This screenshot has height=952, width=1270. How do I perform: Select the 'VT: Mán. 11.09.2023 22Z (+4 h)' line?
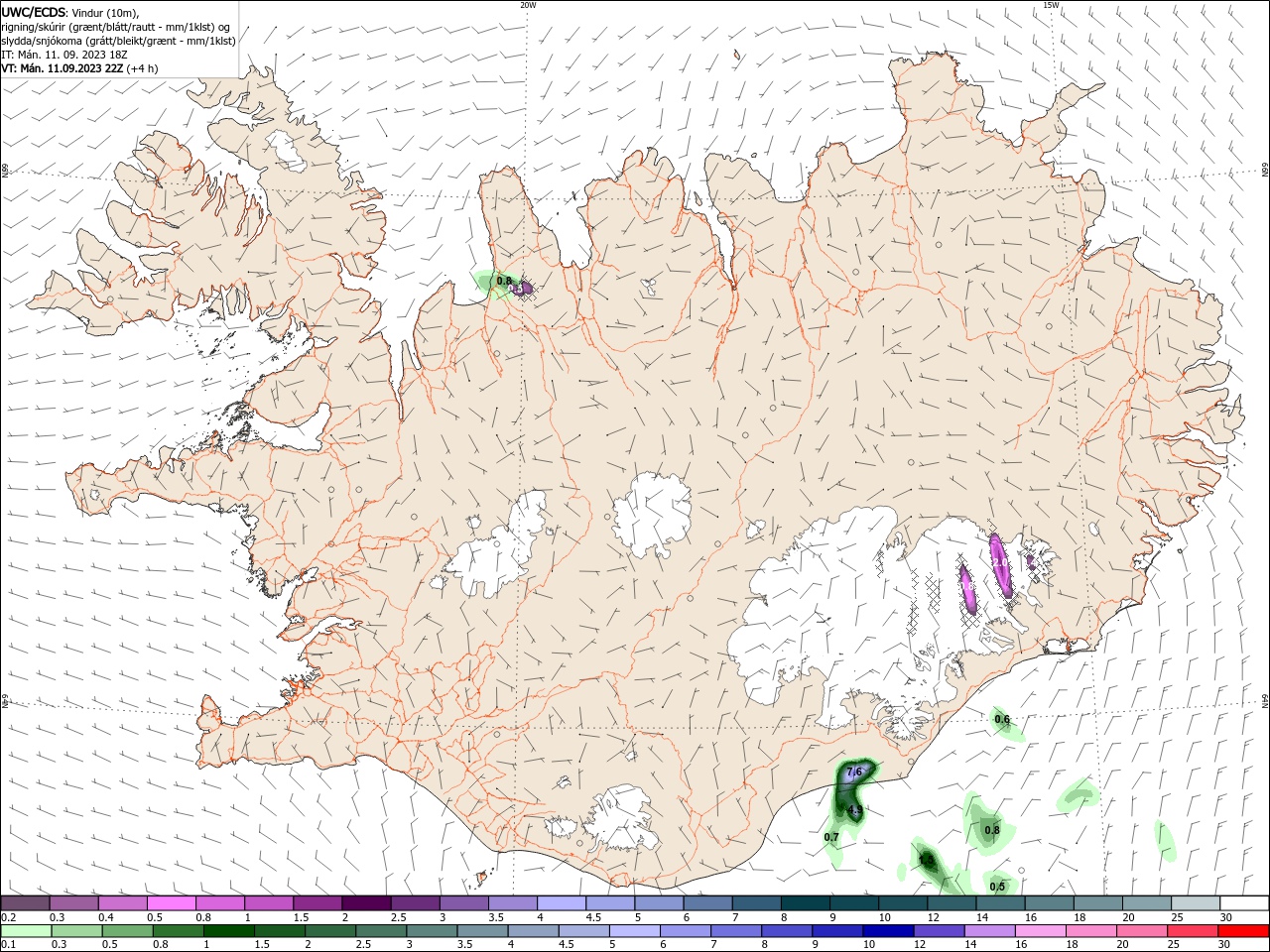[79, 68]
